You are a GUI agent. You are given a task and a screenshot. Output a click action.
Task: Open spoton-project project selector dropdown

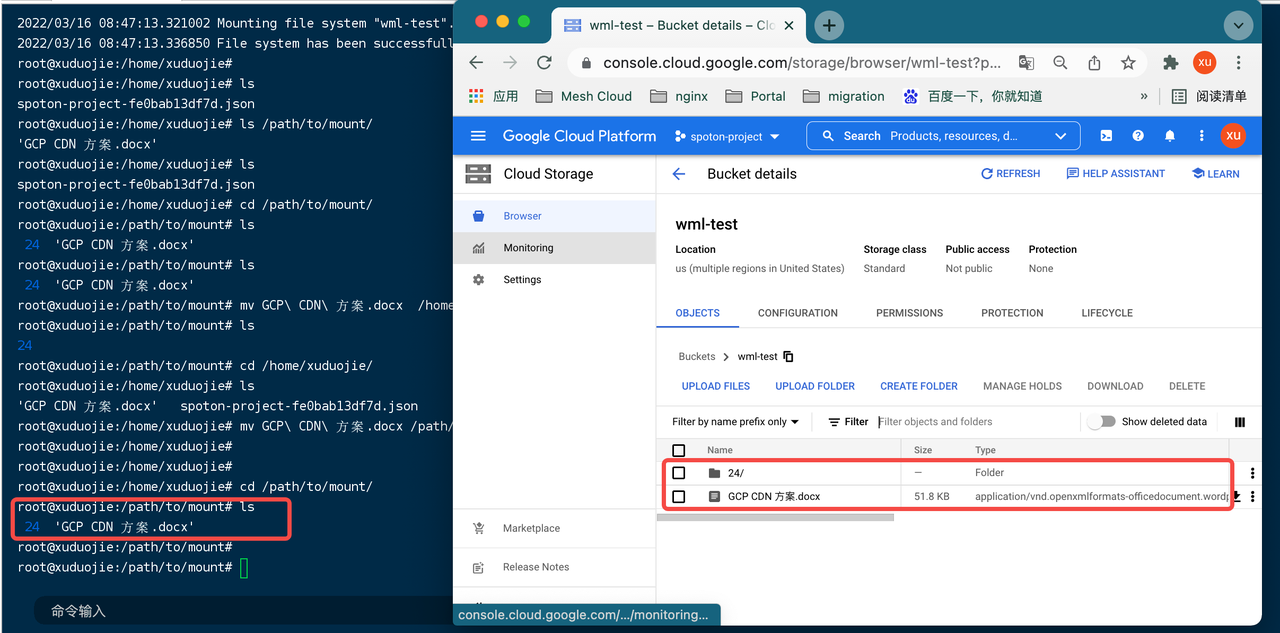(726, 136)
